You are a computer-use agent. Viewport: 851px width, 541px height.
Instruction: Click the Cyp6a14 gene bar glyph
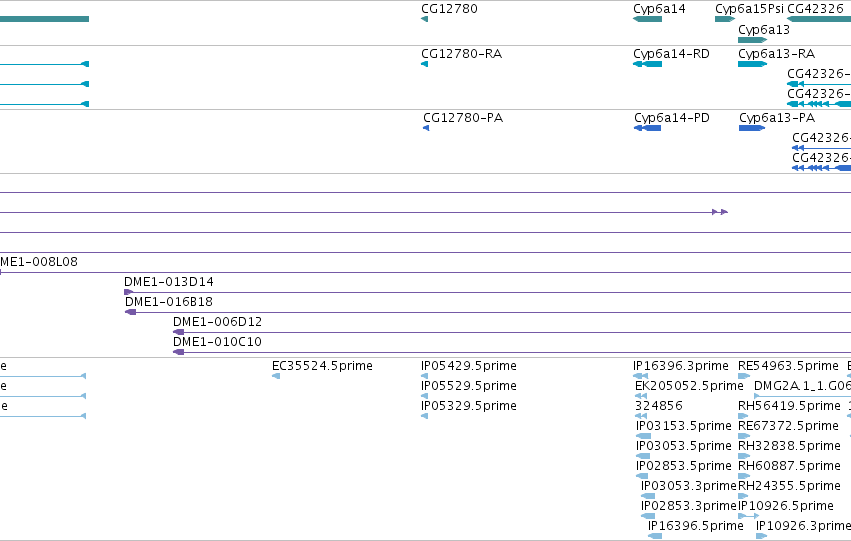click(647, 19)
